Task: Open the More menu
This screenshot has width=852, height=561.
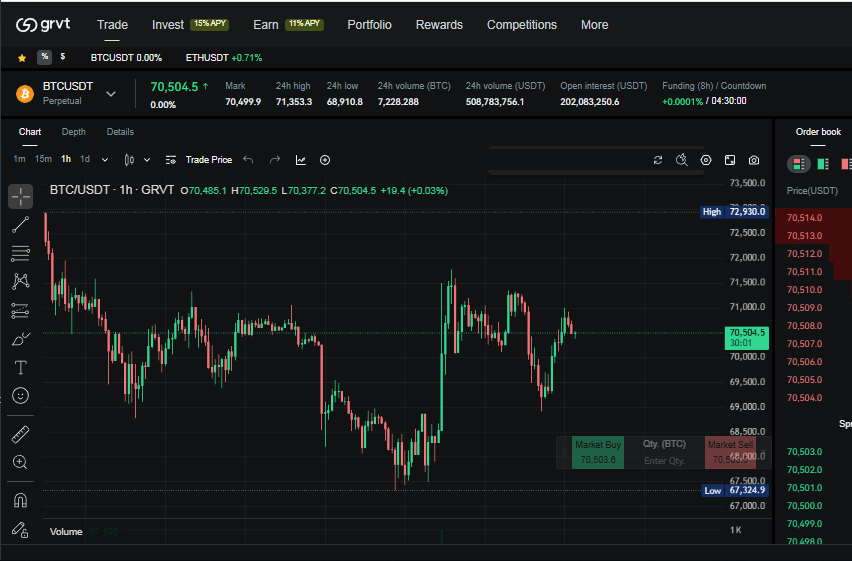Action: pyautogui.click(x=594, y=25)
